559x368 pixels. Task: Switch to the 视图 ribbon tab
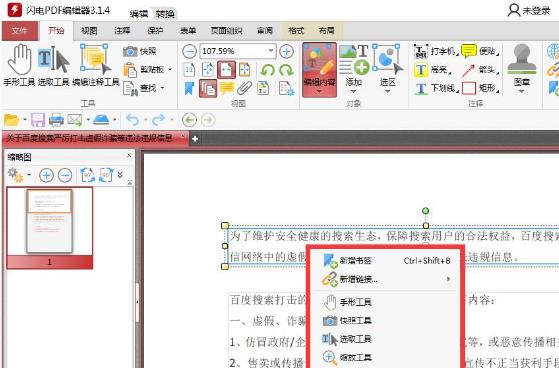[89, 31]
